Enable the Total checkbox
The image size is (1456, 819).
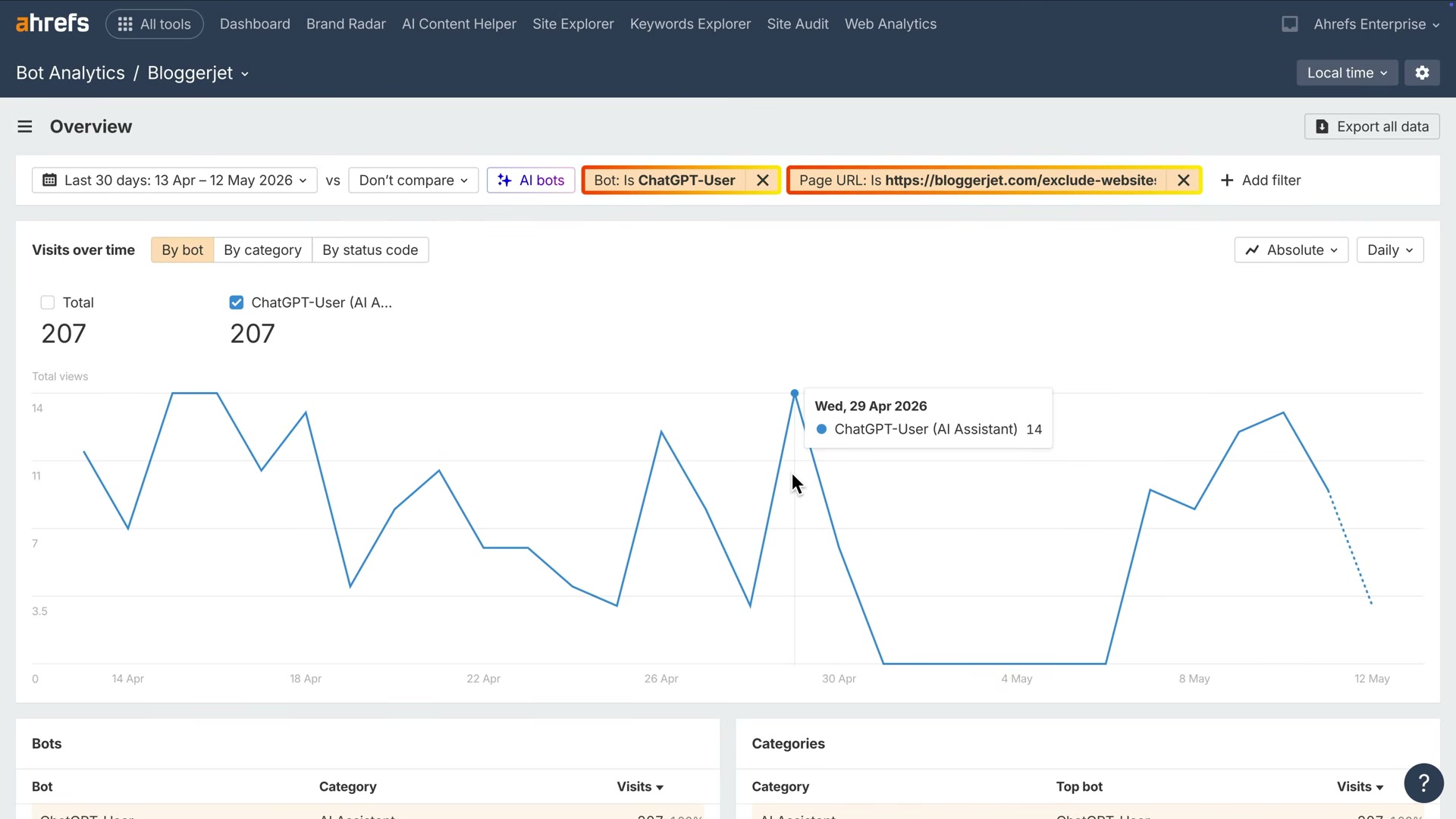pyautogui.click(x=47, y=303)
